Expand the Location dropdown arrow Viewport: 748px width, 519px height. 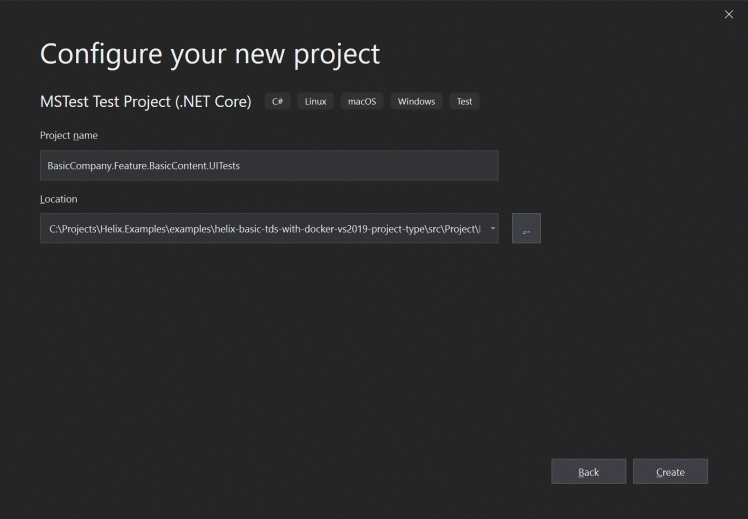pyautogui.click(x=492, y=228)
